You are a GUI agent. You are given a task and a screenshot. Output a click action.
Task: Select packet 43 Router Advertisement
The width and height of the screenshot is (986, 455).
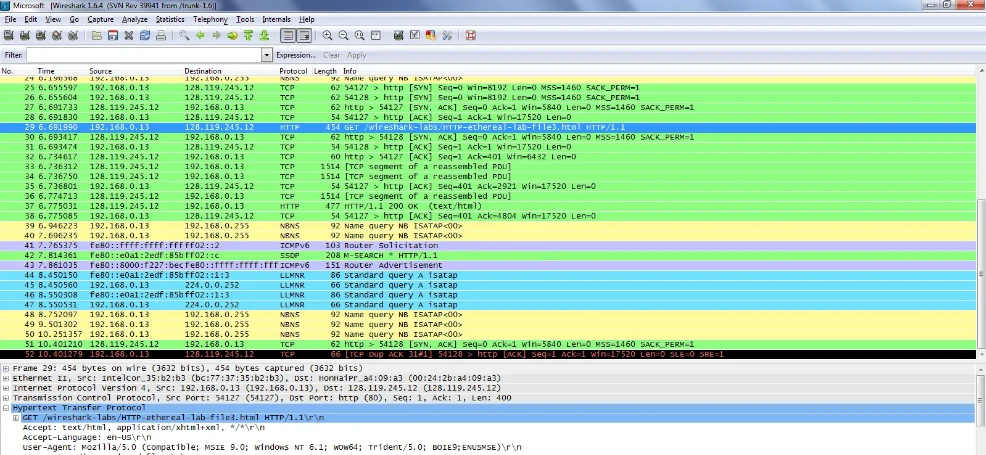(488, 265)
